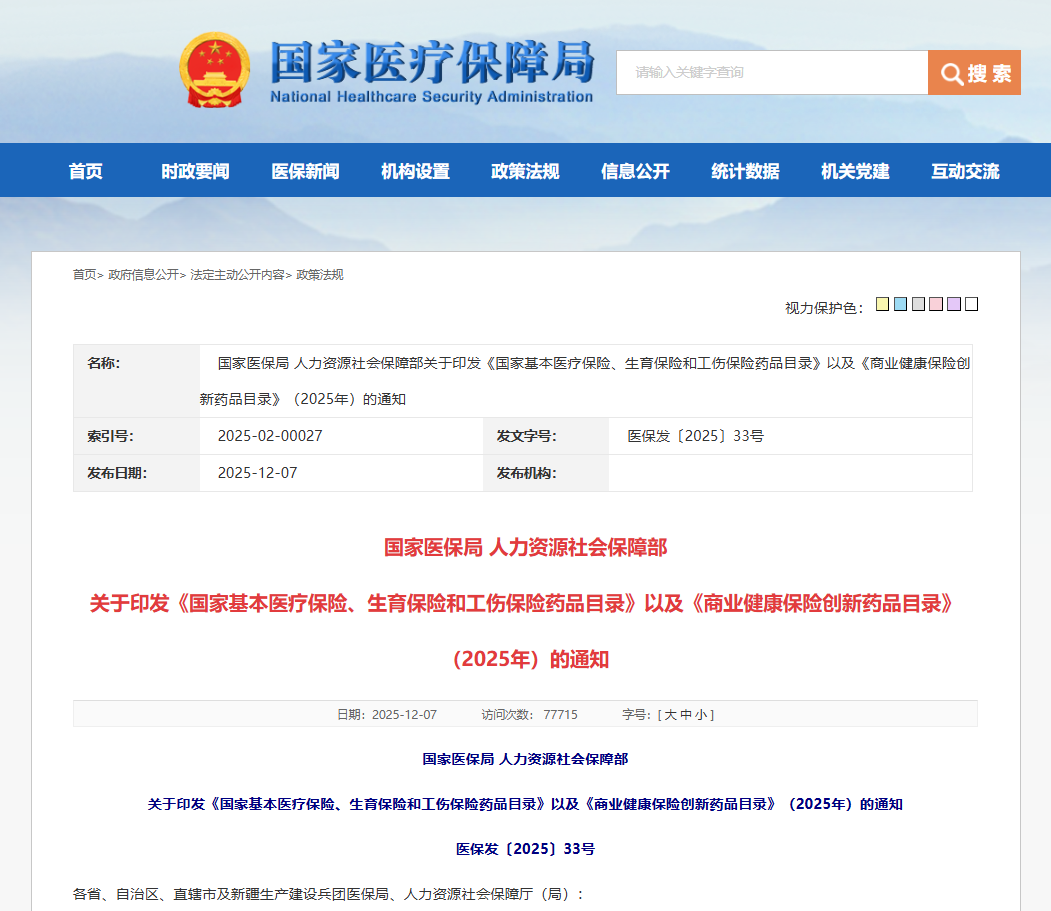This screenshot has width=1051, height=911.
Task: Open 统计数据 in the navigation bar
Action: pos(745,171)
